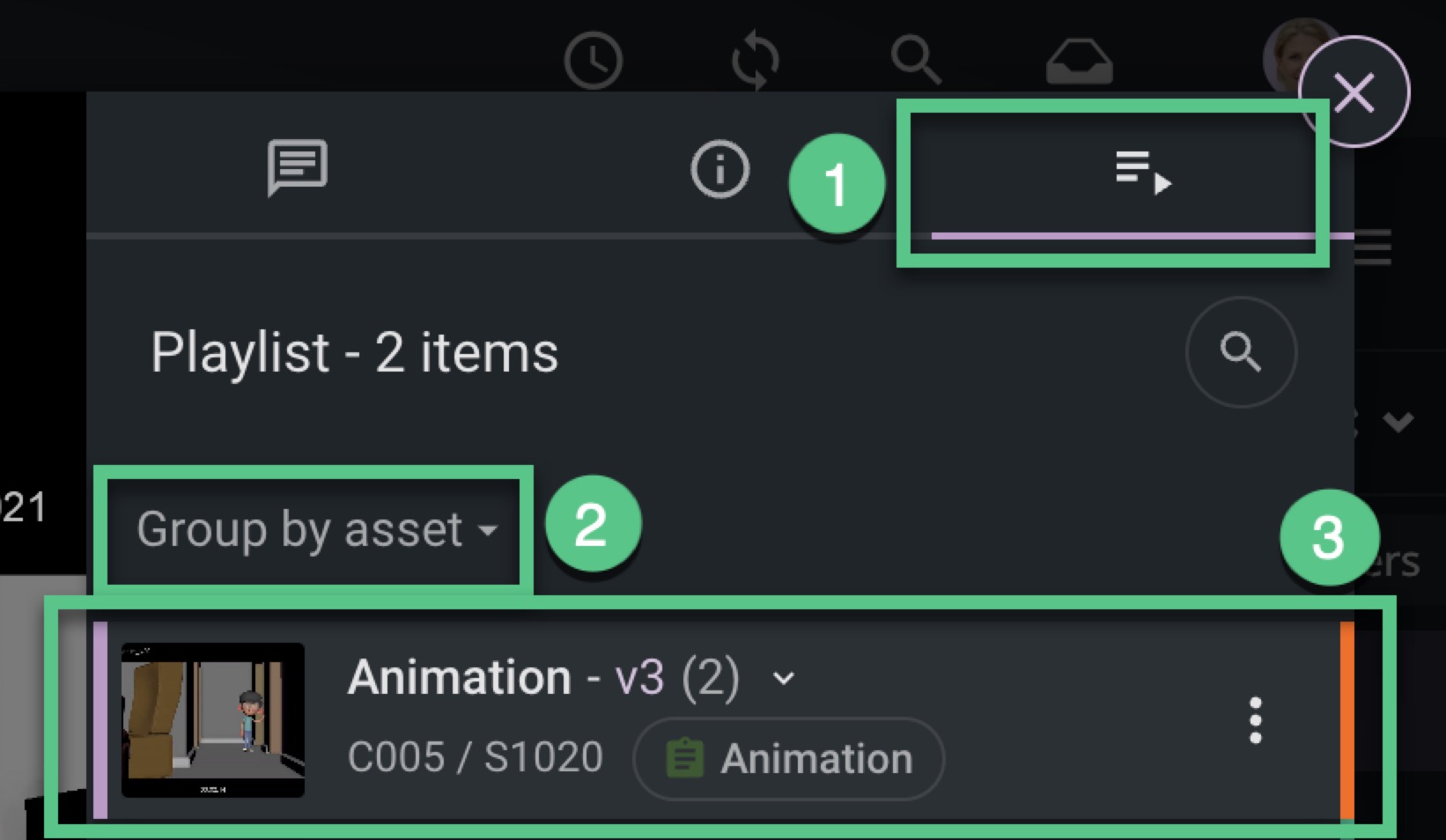
Task: Click the orange status bar on Animation item
Action: coord(1346,720)
